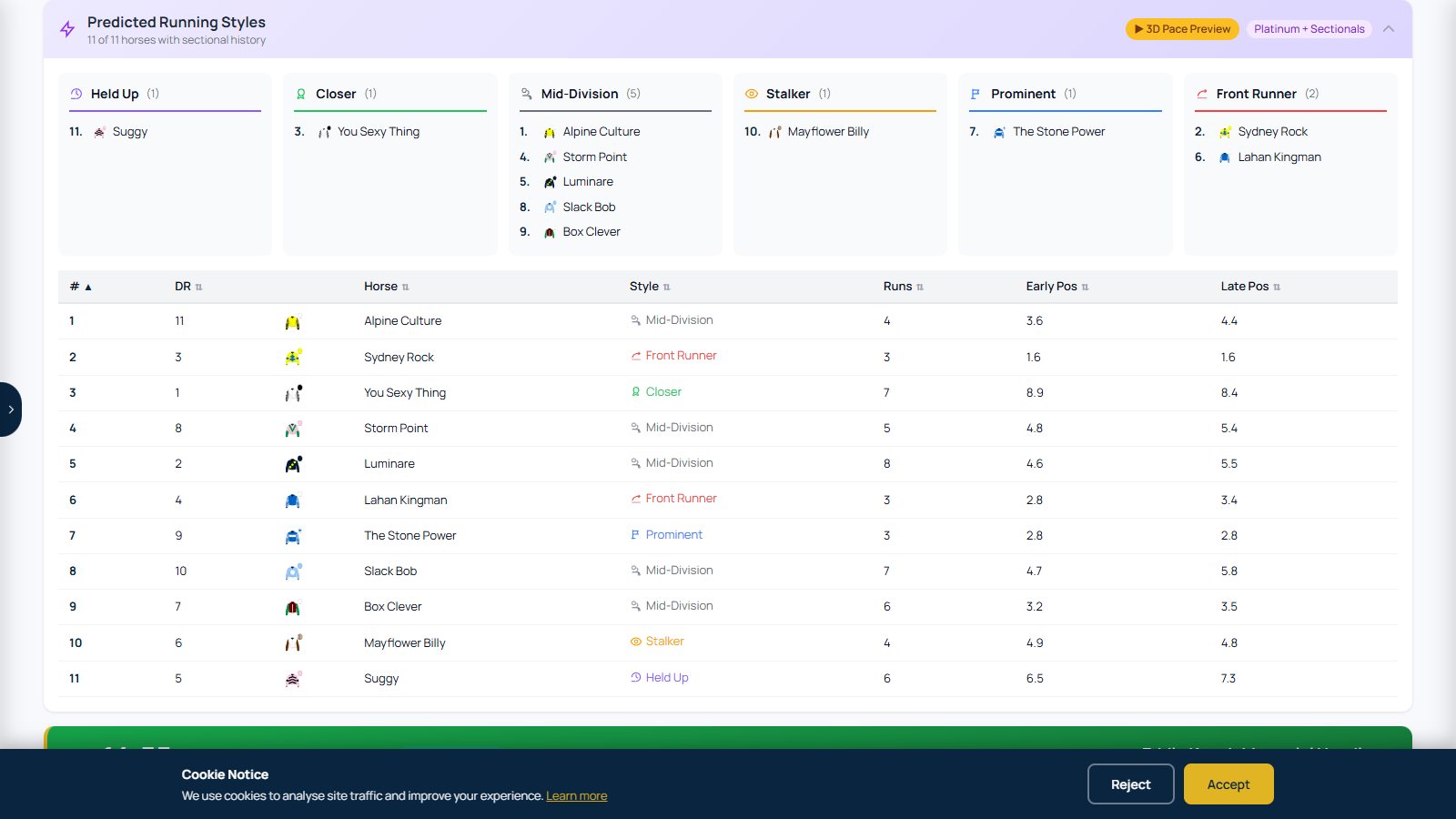This screenshot has width=1456, height=819.
Task: Select the Stalker card heading
Action: pyautogui.click(x=788, y=94)
